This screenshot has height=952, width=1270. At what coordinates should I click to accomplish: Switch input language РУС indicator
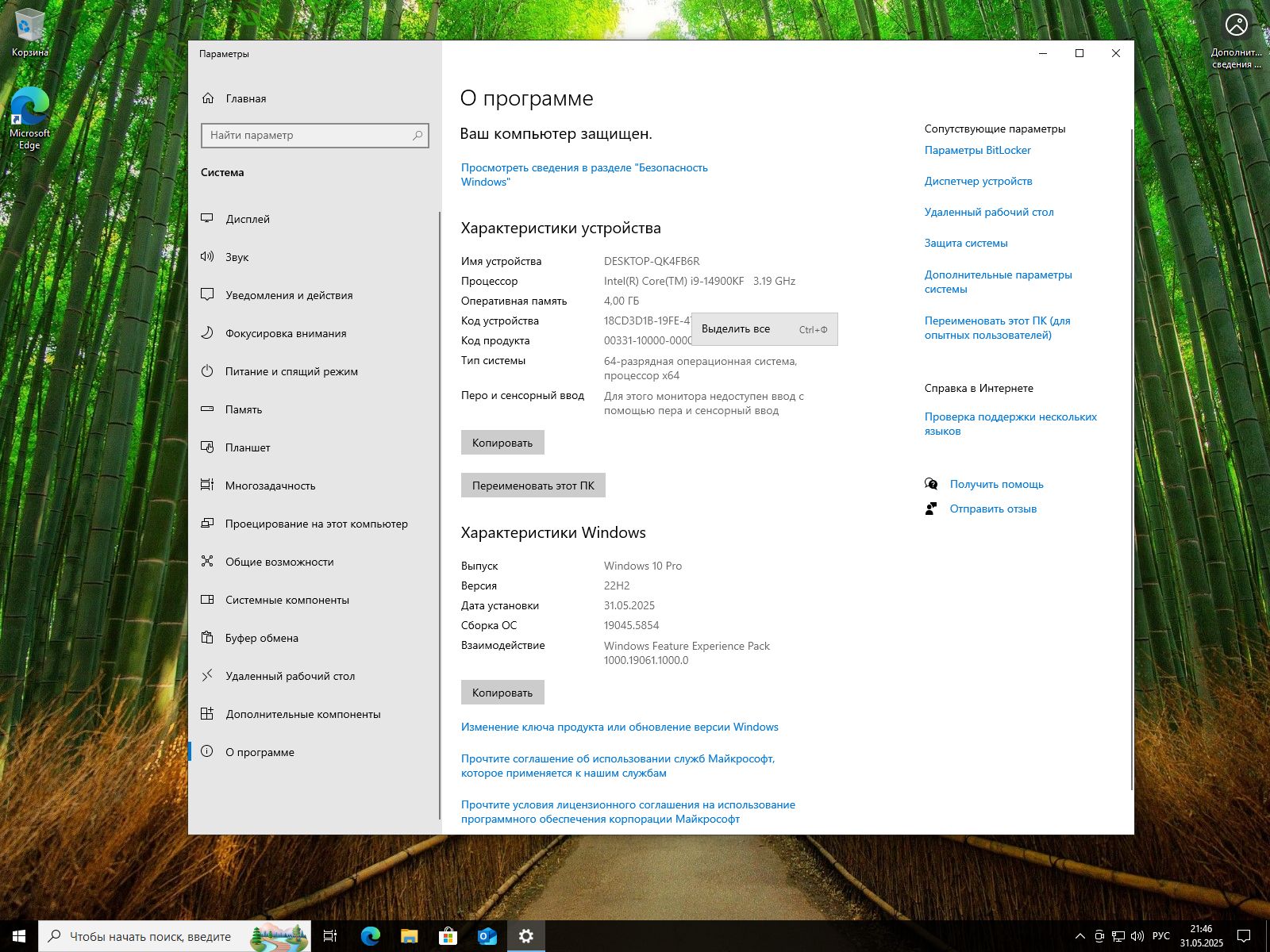tap(1161, 936)
